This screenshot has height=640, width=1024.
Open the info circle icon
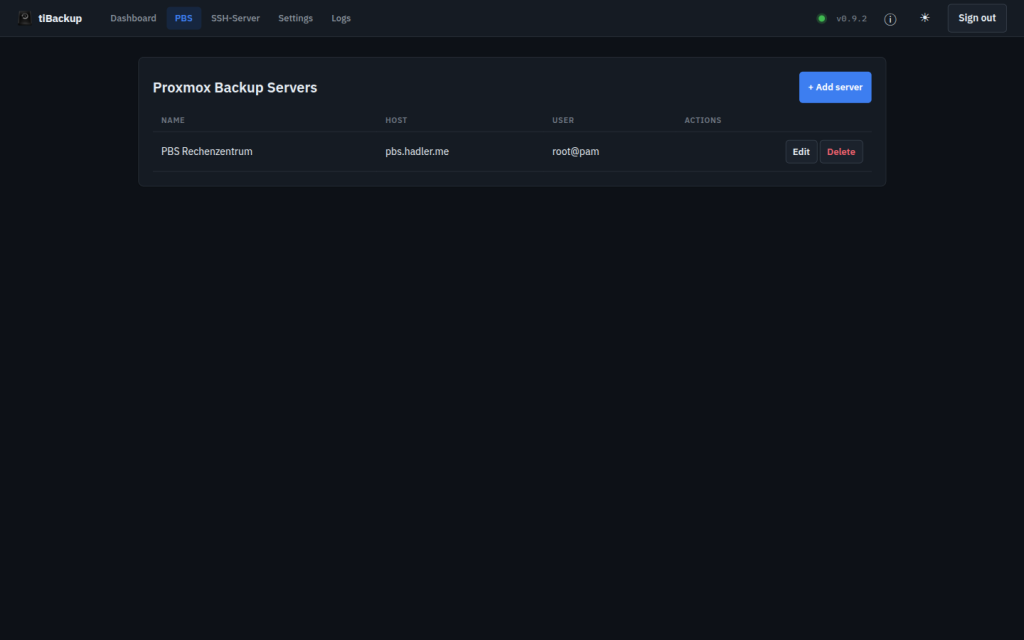pos(889,19)
